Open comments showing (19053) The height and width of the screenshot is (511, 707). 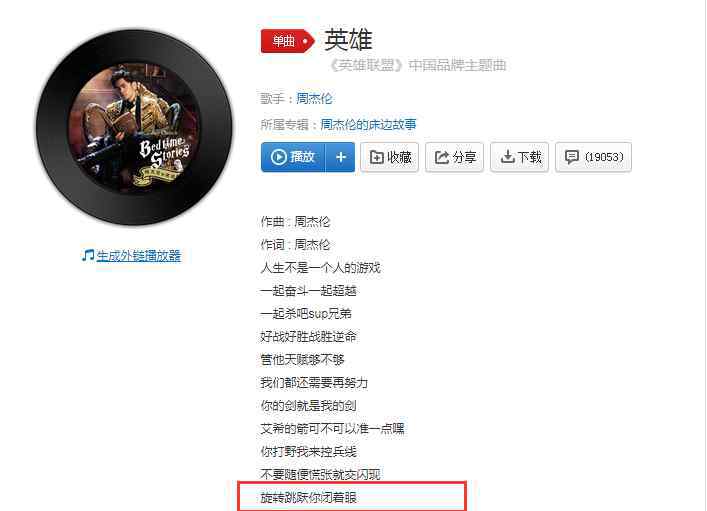[x=593, y=157]
